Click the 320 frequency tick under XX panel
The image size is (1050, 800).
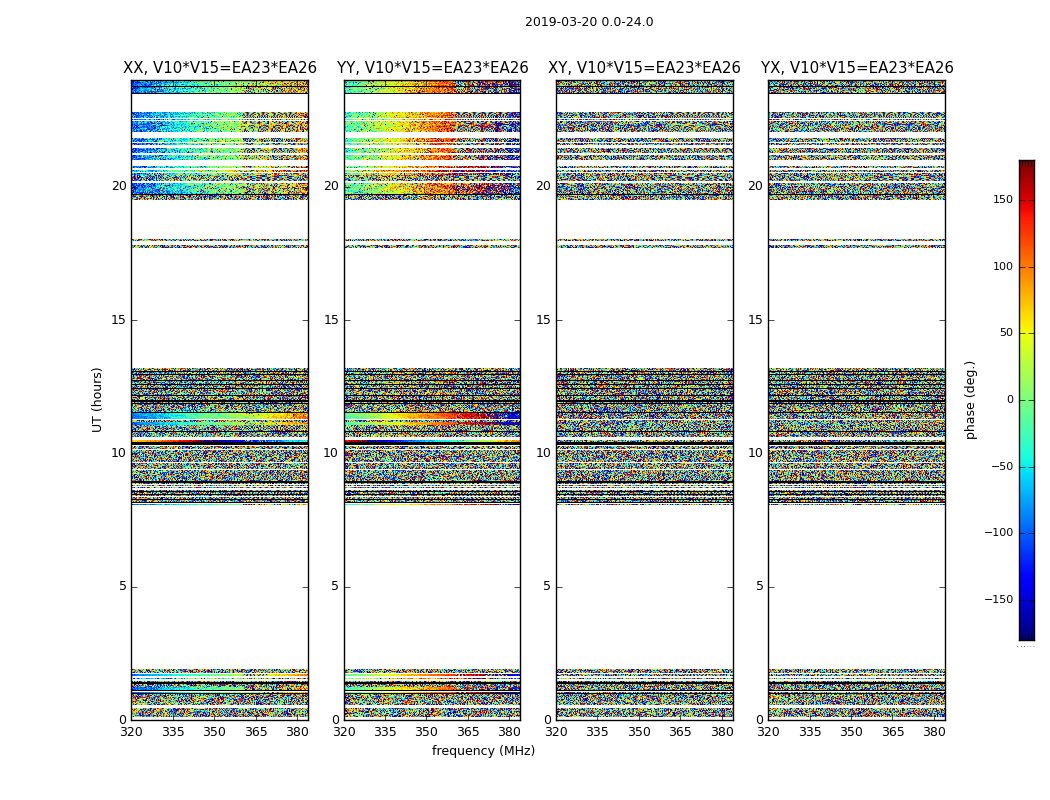click(131, 732)
